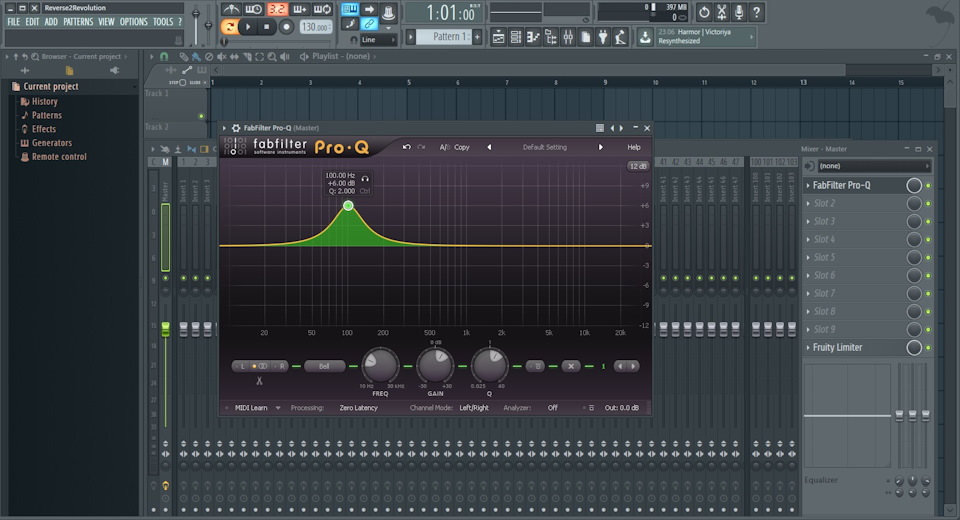Open the plugin picker plug icon
The width and height of the screenshot is (960, 520).
603,37
